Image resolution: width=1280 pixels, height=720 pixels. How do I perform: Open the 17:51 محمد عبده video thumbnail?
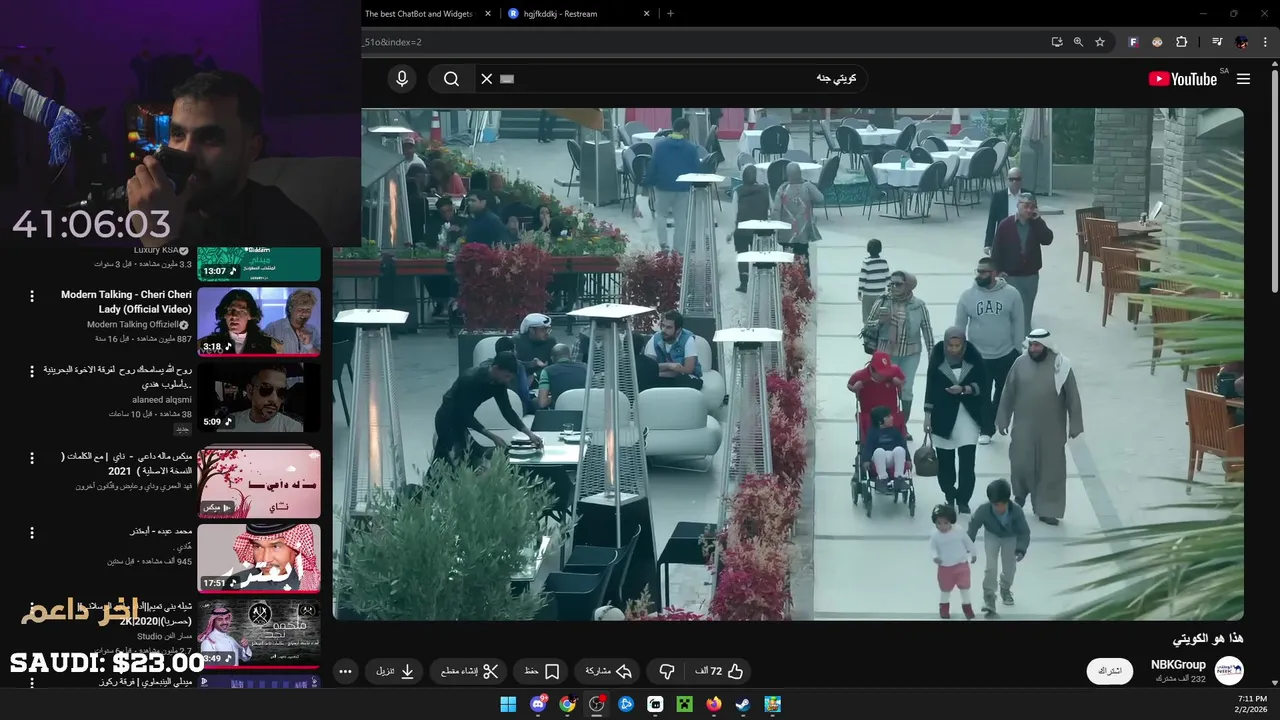(259, 558)
